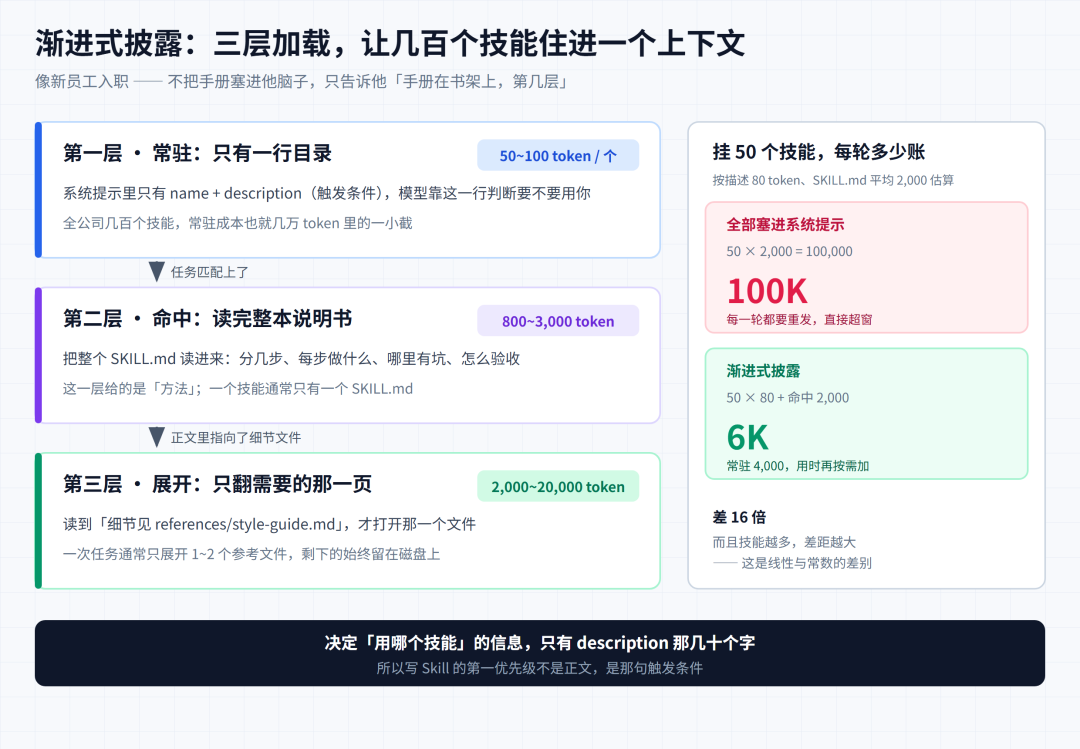Viewport: 1080px width, 749px height.
Task: Click the banner subtext 所以写 Skill 的第一优先级
Action: click(540, 668)
